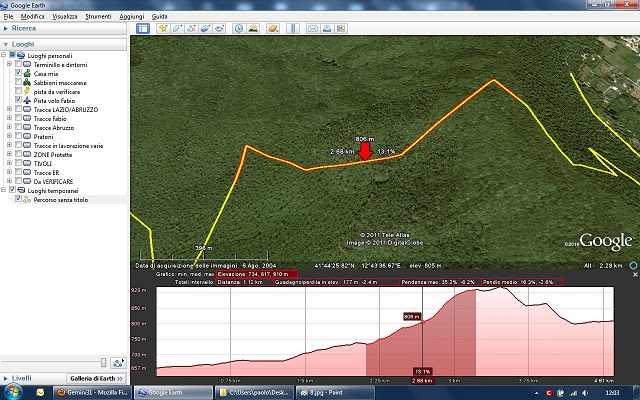Image resolution: width=640 pixels, height=400 pixels.
Task: Open the Guida menu
Action: click(159, 17)
